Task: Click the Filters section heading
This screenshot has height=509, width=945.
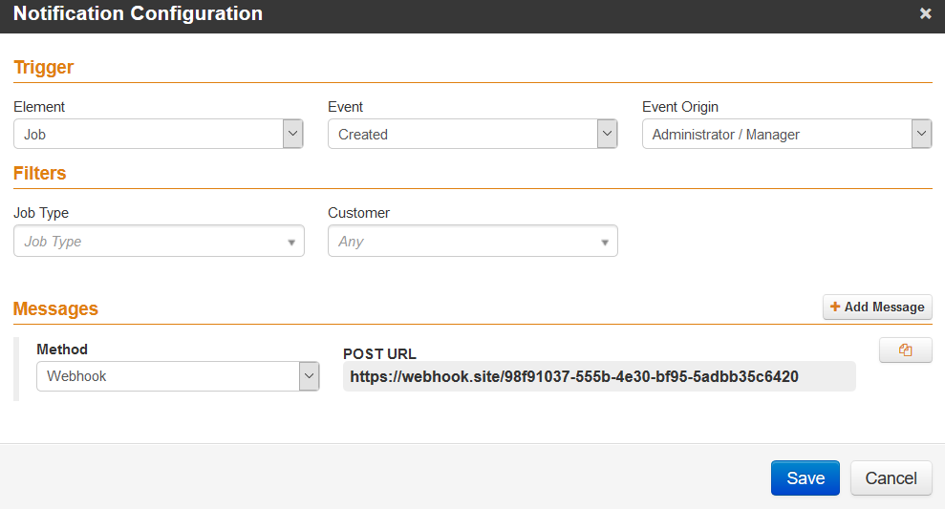Action: (40, 173)
